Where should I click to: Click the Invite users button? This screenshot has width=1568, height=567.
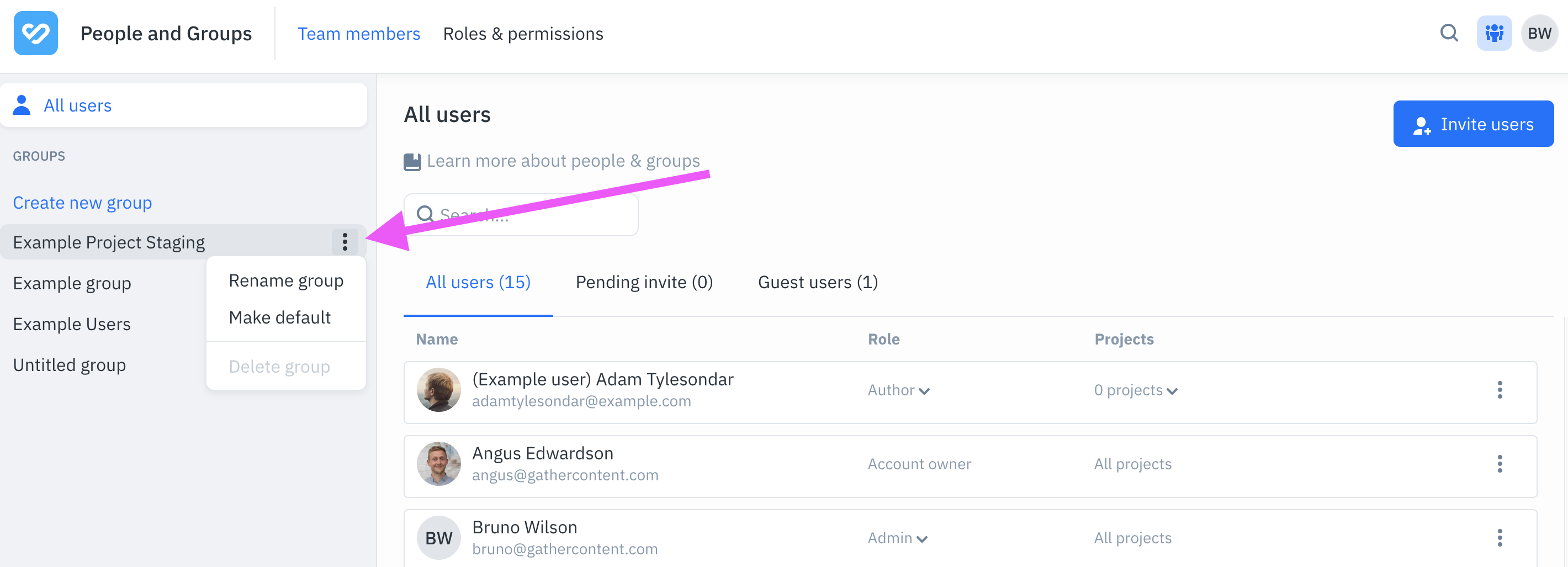pos(1473,124)
